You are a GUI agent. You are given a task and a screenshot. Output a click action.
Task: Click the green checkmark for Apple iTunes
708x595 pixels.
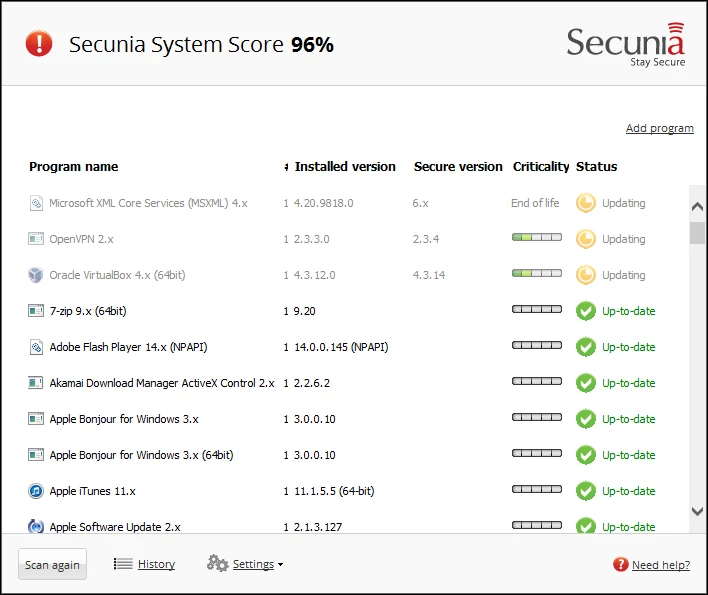click(586, 491)
